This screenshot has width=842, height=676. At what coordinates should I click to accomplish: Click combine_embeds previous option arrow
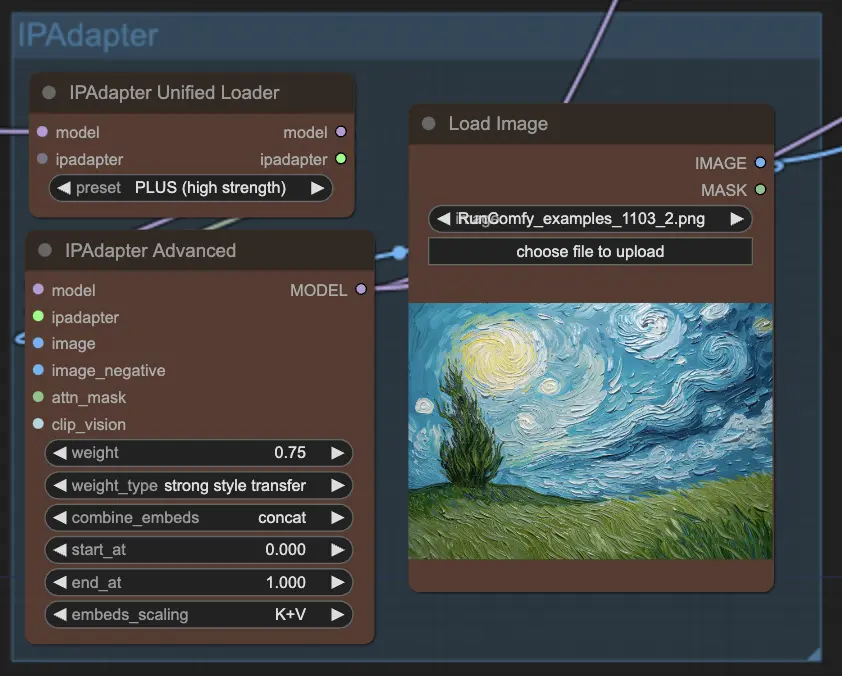60,518
